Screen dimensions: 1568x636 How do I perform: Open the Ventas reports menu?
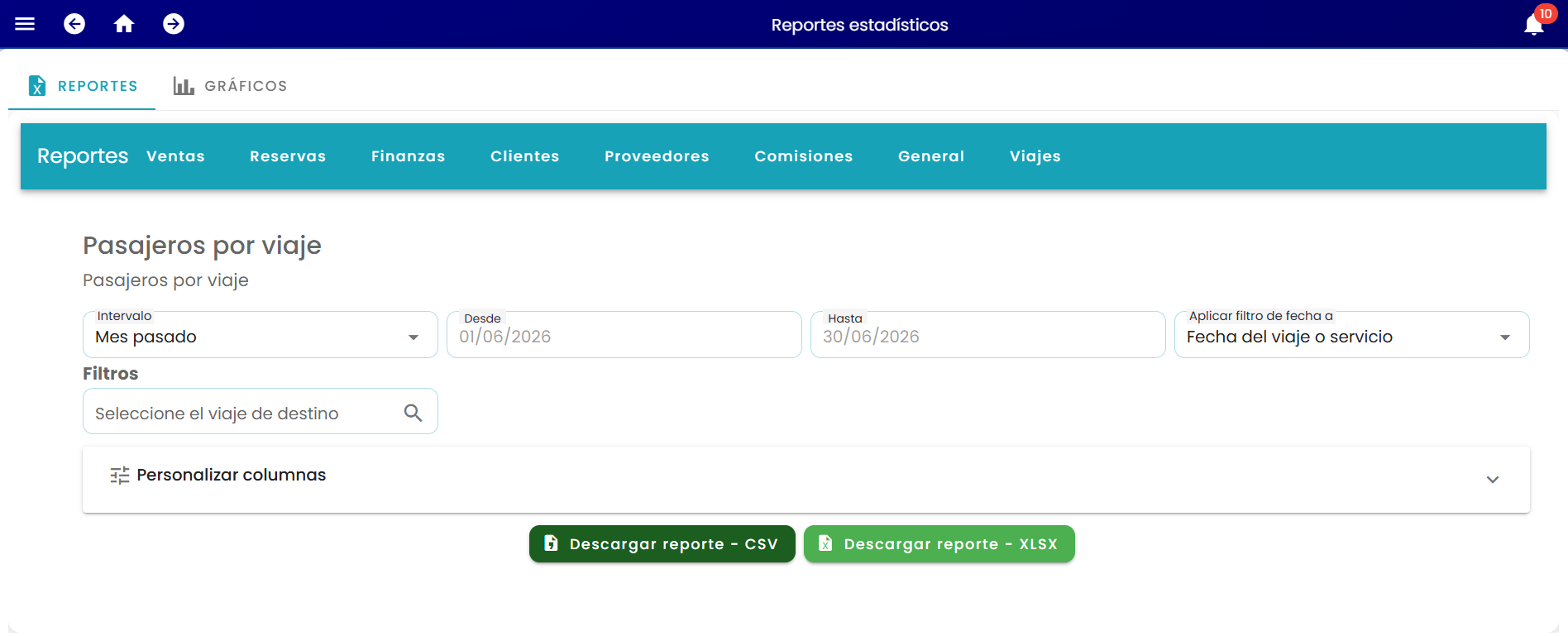click(x=175, y=156)
